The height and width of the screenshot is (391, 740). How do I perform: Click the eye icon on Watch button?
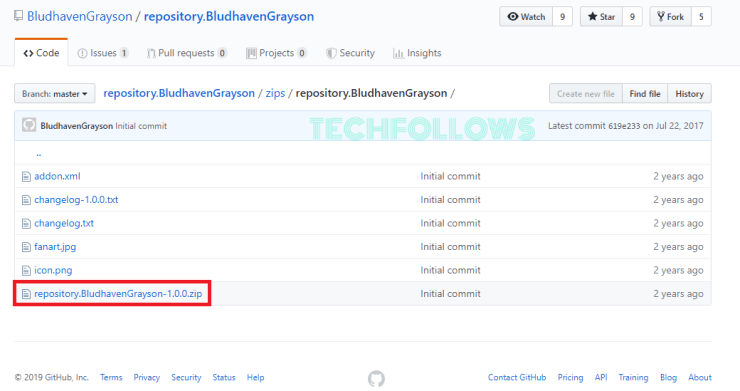513,17
